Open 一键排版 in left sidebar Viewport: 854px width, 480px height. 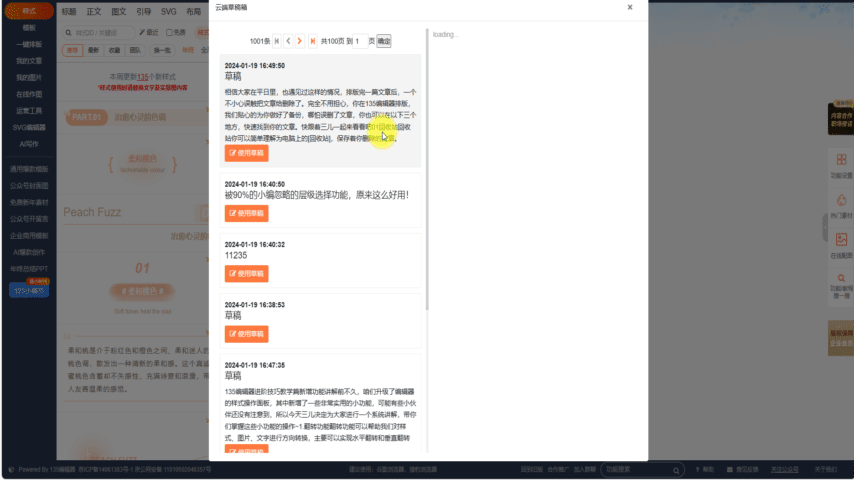coord(29,44)
